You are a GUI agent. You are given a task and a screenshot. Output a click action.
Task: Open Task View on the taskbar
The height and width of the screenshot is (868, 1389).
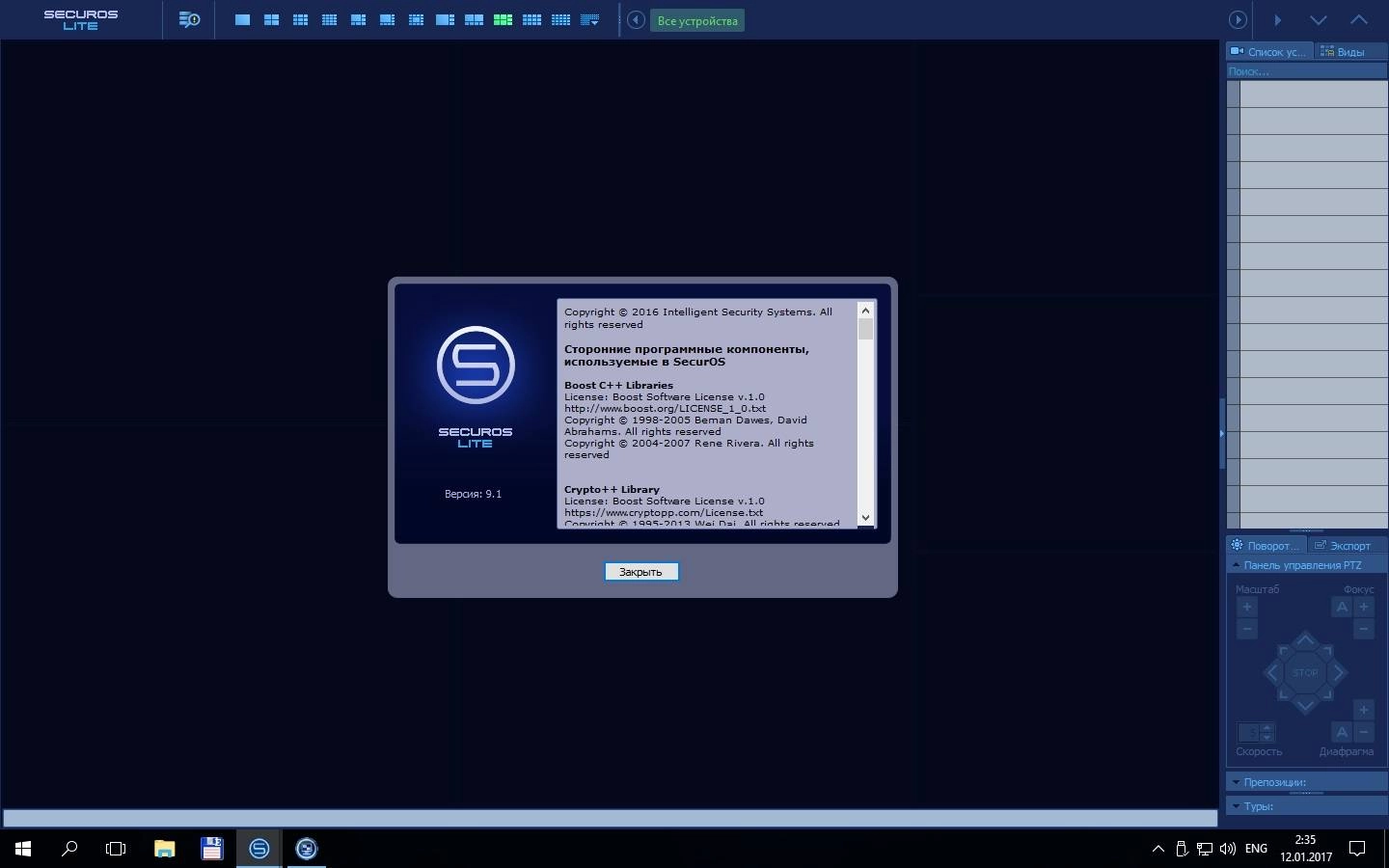tap(116, 849)
